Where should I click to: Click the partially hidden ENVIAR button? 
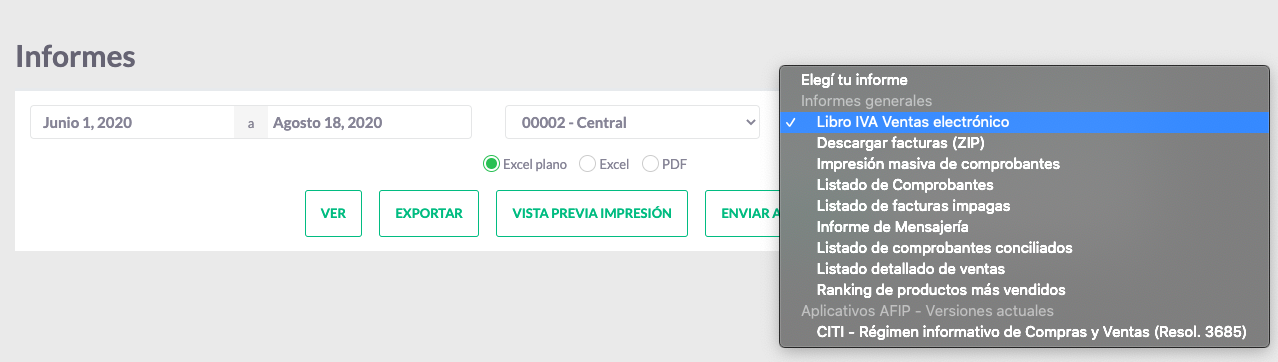click(743, 213)
